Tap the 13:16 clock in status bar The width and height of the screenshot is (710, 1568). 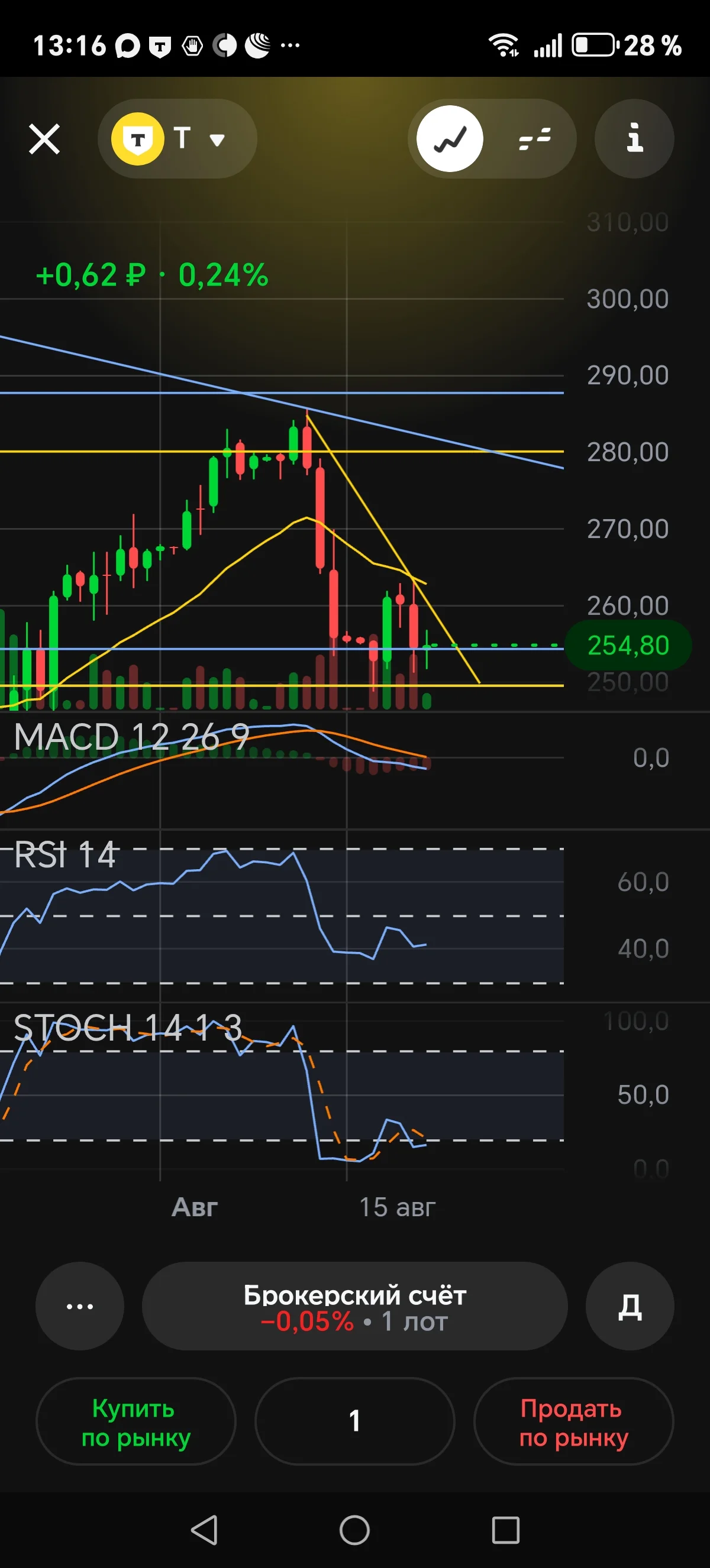69,46
